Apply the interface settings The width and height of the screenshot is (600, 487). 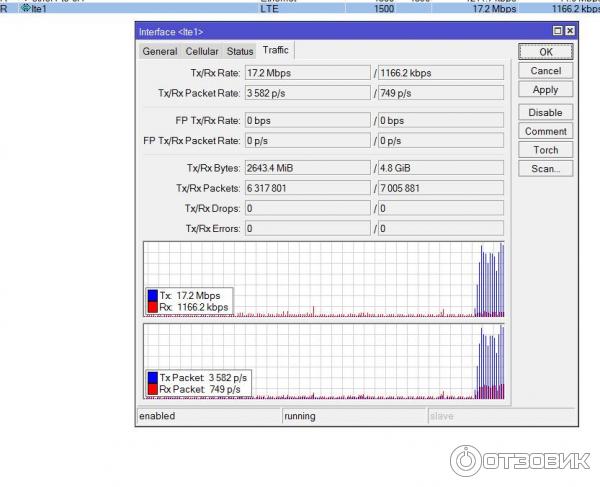click(546, 90)
